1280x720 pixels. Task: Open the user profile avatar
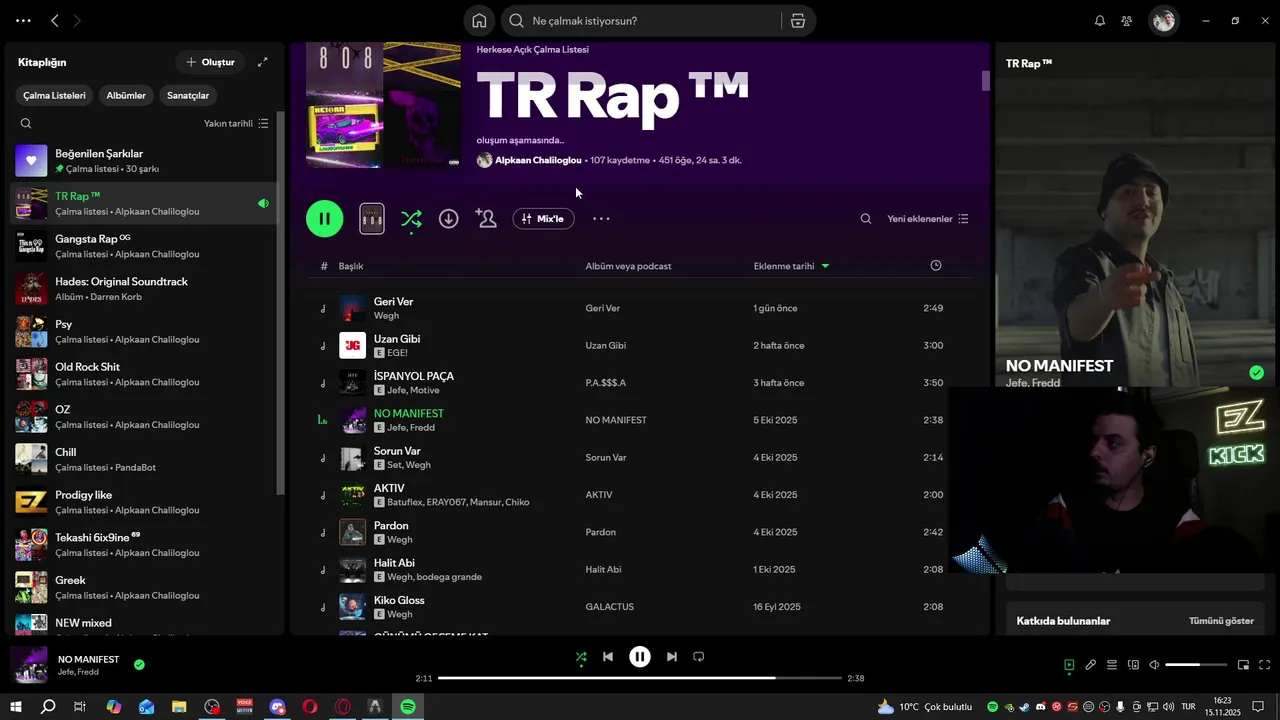1163,21
